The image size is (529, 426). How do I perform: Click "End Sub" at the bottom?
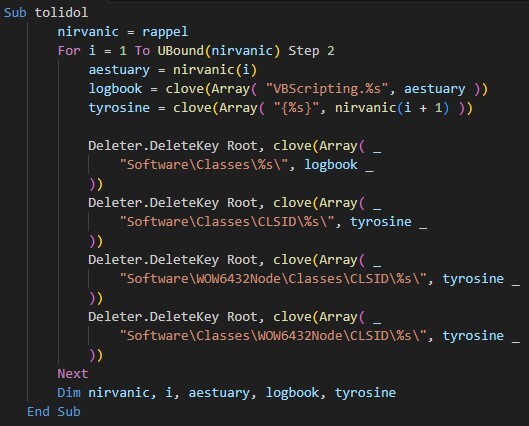(x=54, y=412)
